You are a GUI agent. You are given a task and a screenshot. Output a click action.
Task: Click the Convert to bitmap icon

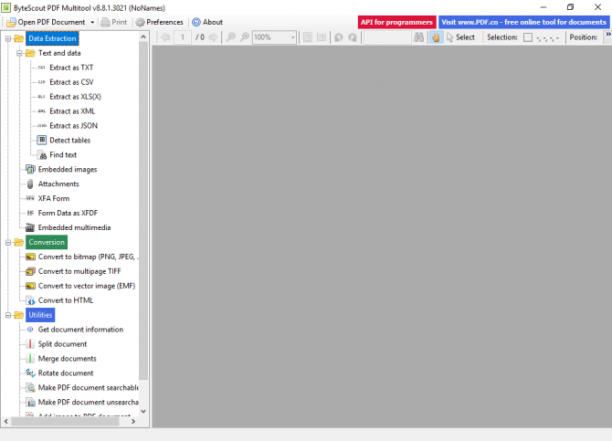pos(30,257)
